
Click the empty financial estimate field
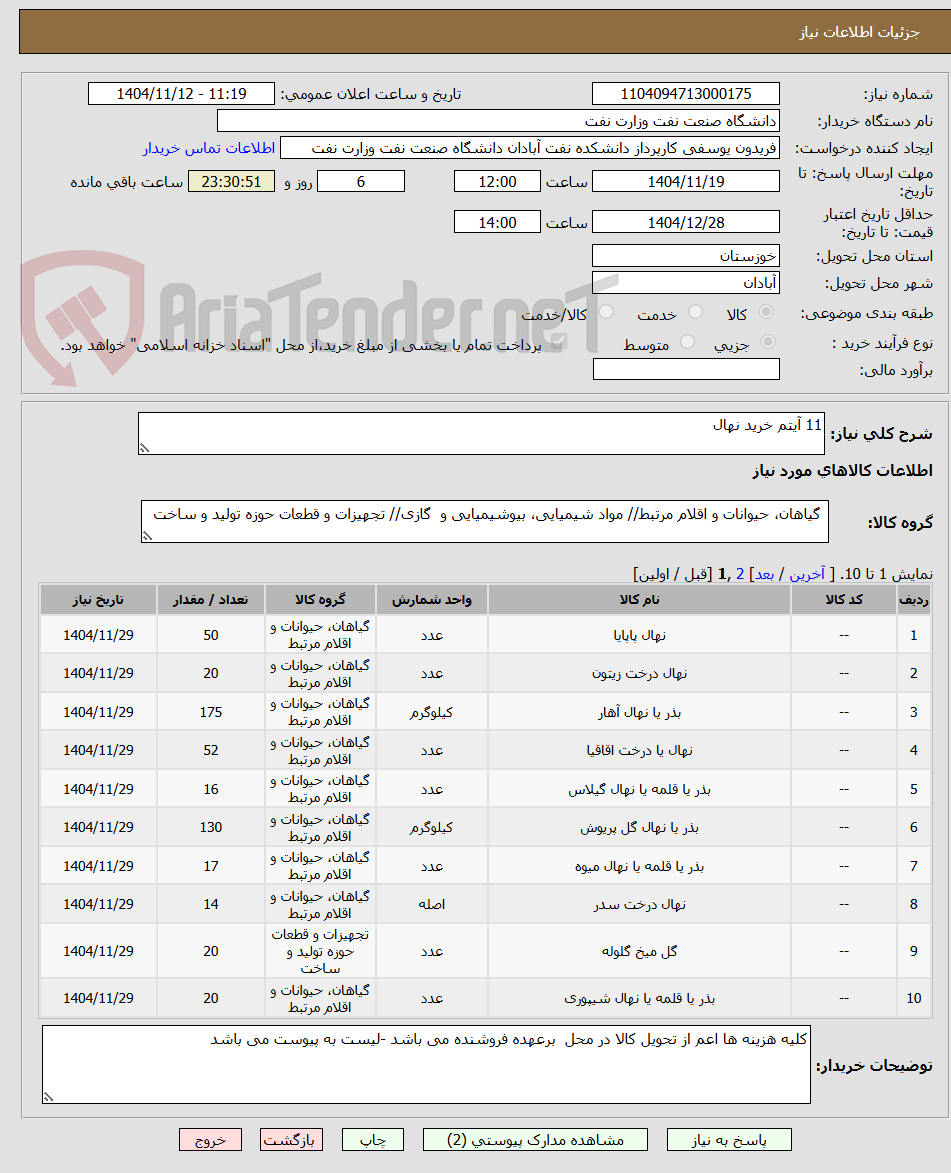(686, 369)
